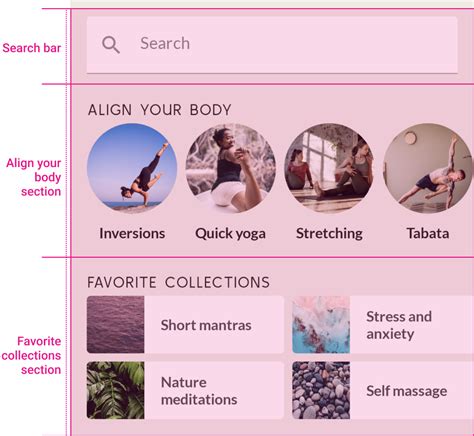The width and height of the screenshot is (474, 436).
Task: Click the Stress and anxiety abstract thumbnail
Action: (321, 325)
